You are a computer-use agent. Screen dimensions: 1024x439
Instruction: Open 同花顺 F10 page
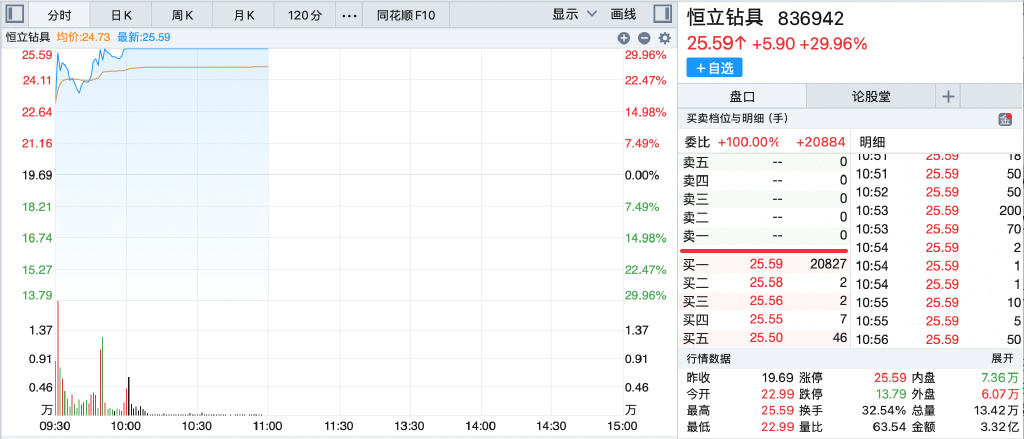point(406,14)
